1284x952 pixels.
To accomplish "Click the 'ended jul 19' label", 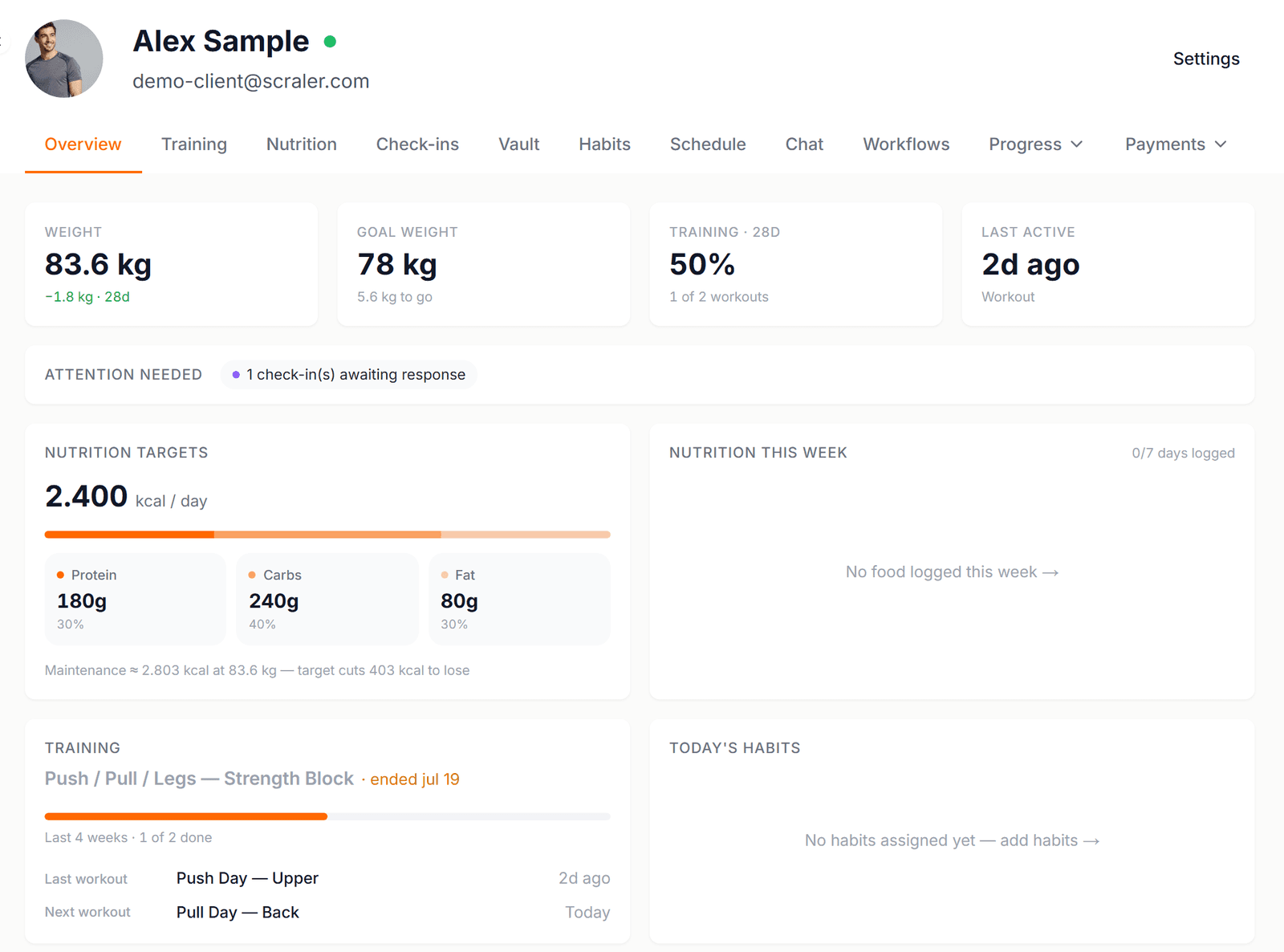I will click(x=415, y=779).
